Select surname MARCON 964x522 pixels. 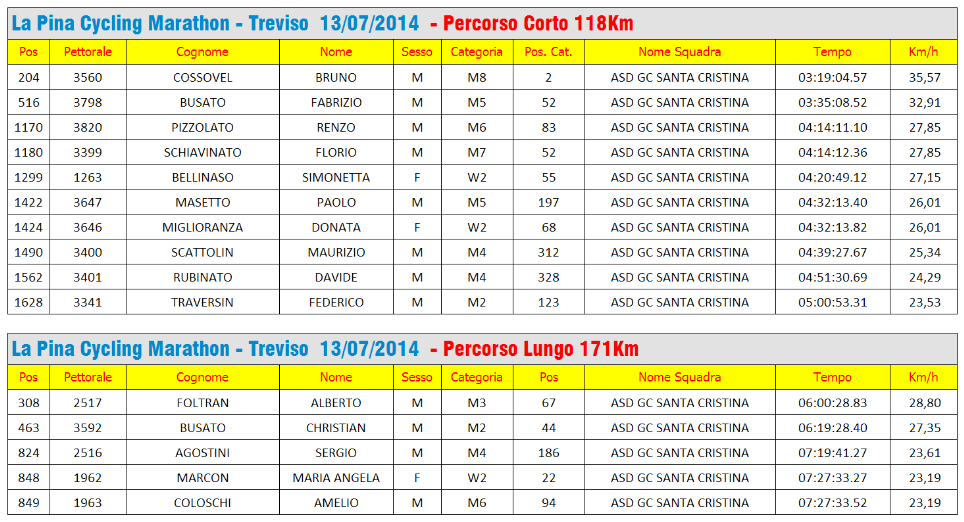pyautogui.click(x=202, y=478)
